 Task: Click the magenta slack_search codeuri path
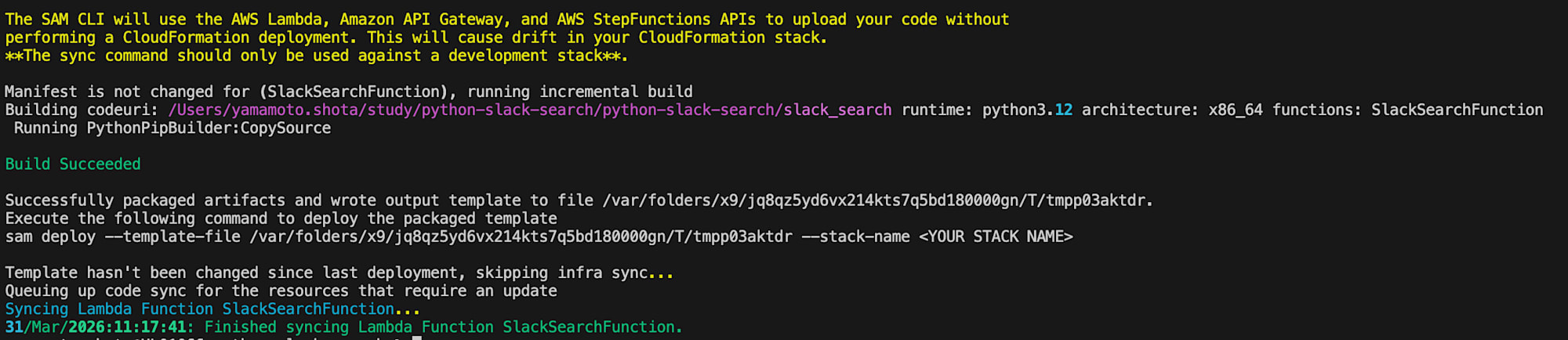(x=529, y=110)
